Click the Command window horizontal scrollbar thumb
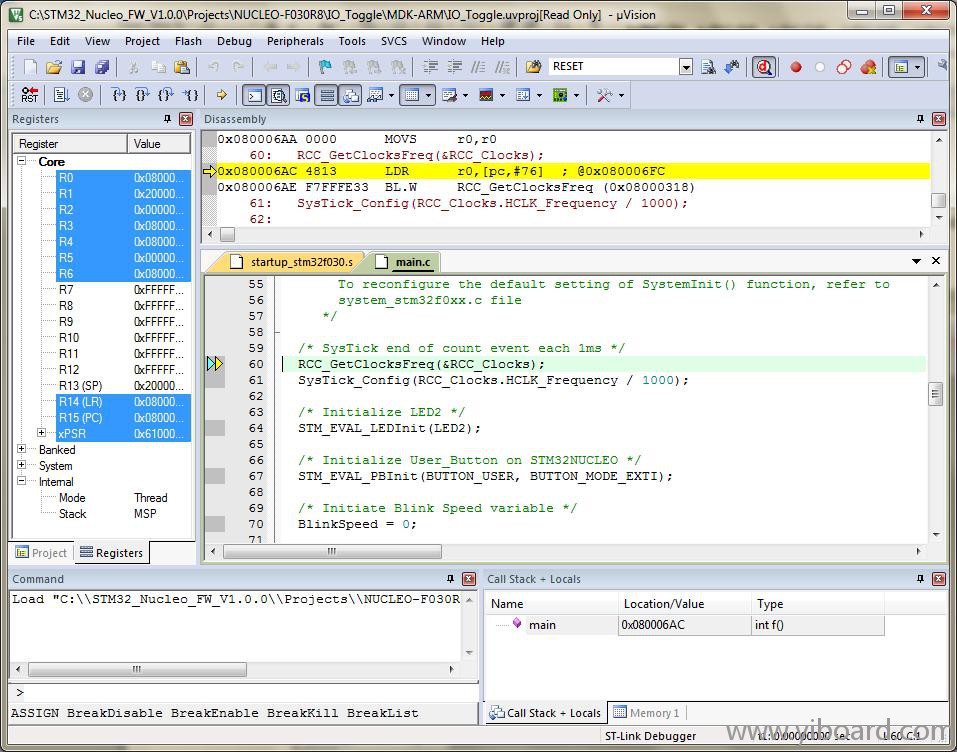 [x=137, y=669]
